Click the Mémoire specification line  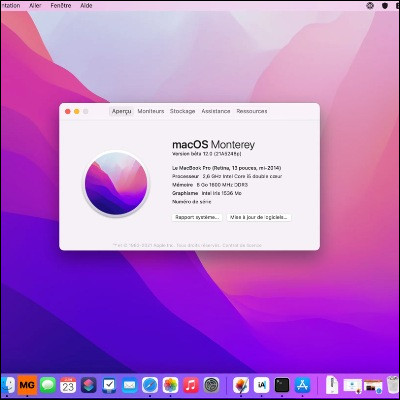(210, 185)
